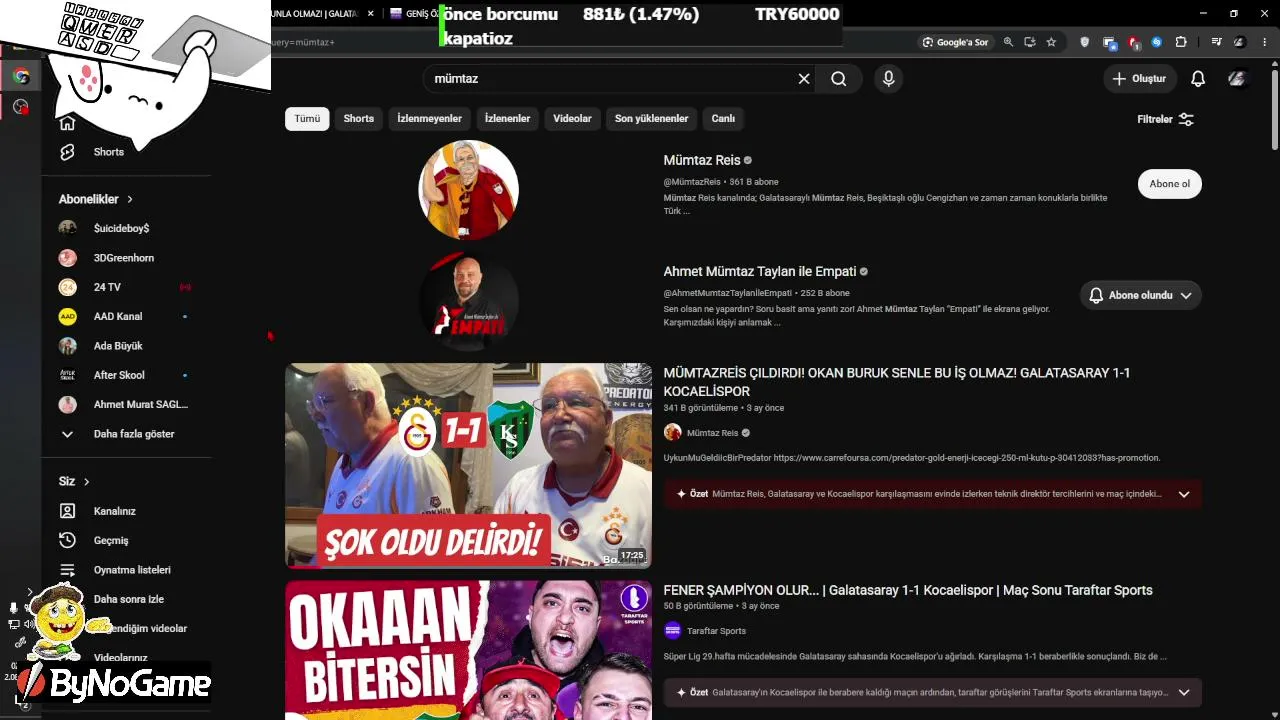Click the zoom magnifier icon in address bar
Screen dimensions: 1280x720
(x=1008, y=42)
